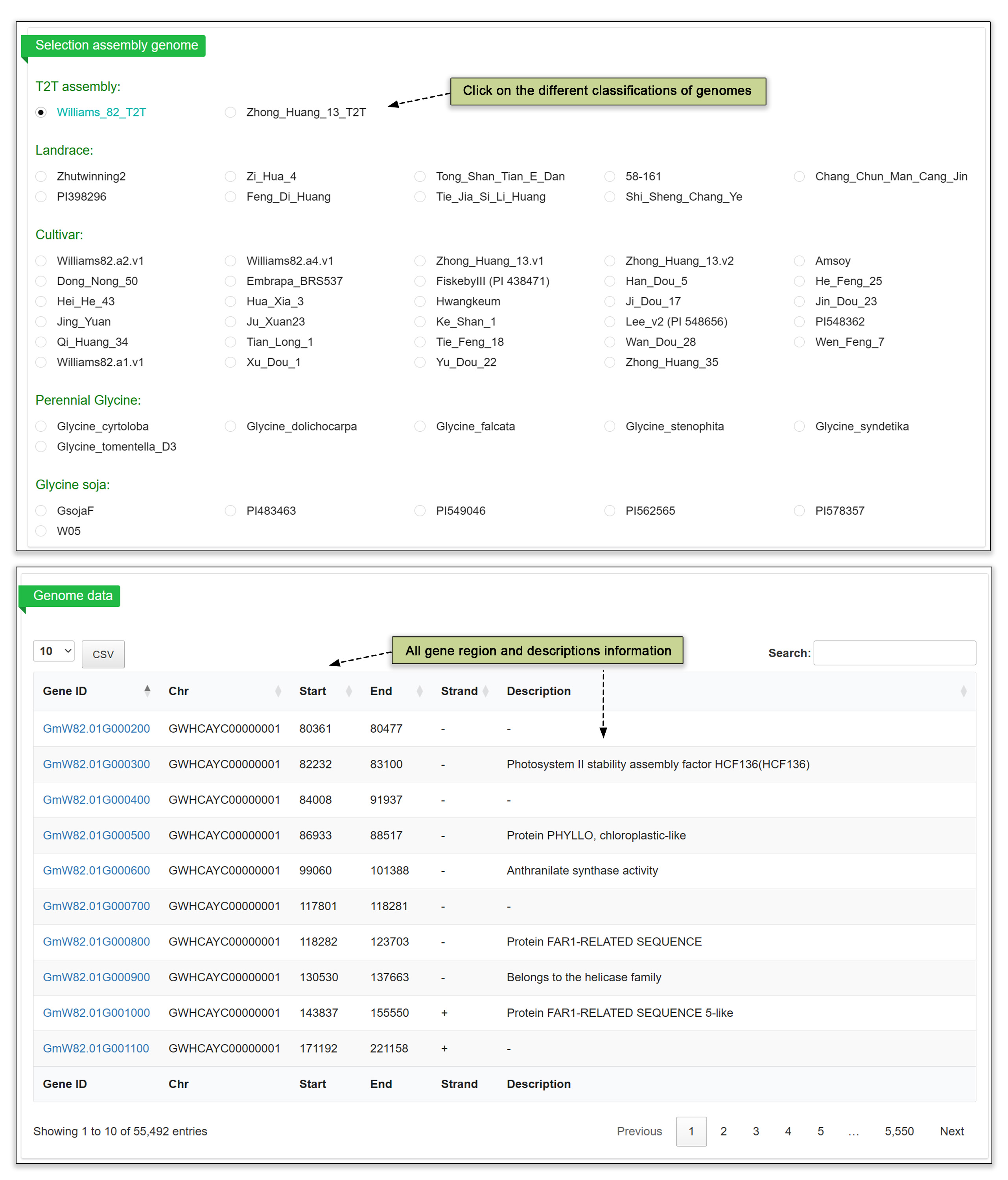Image resolution: width=1008 pixels, height=1180 pixels.
Task: Sort table by Description column arrow
Action: click(963, 691)
